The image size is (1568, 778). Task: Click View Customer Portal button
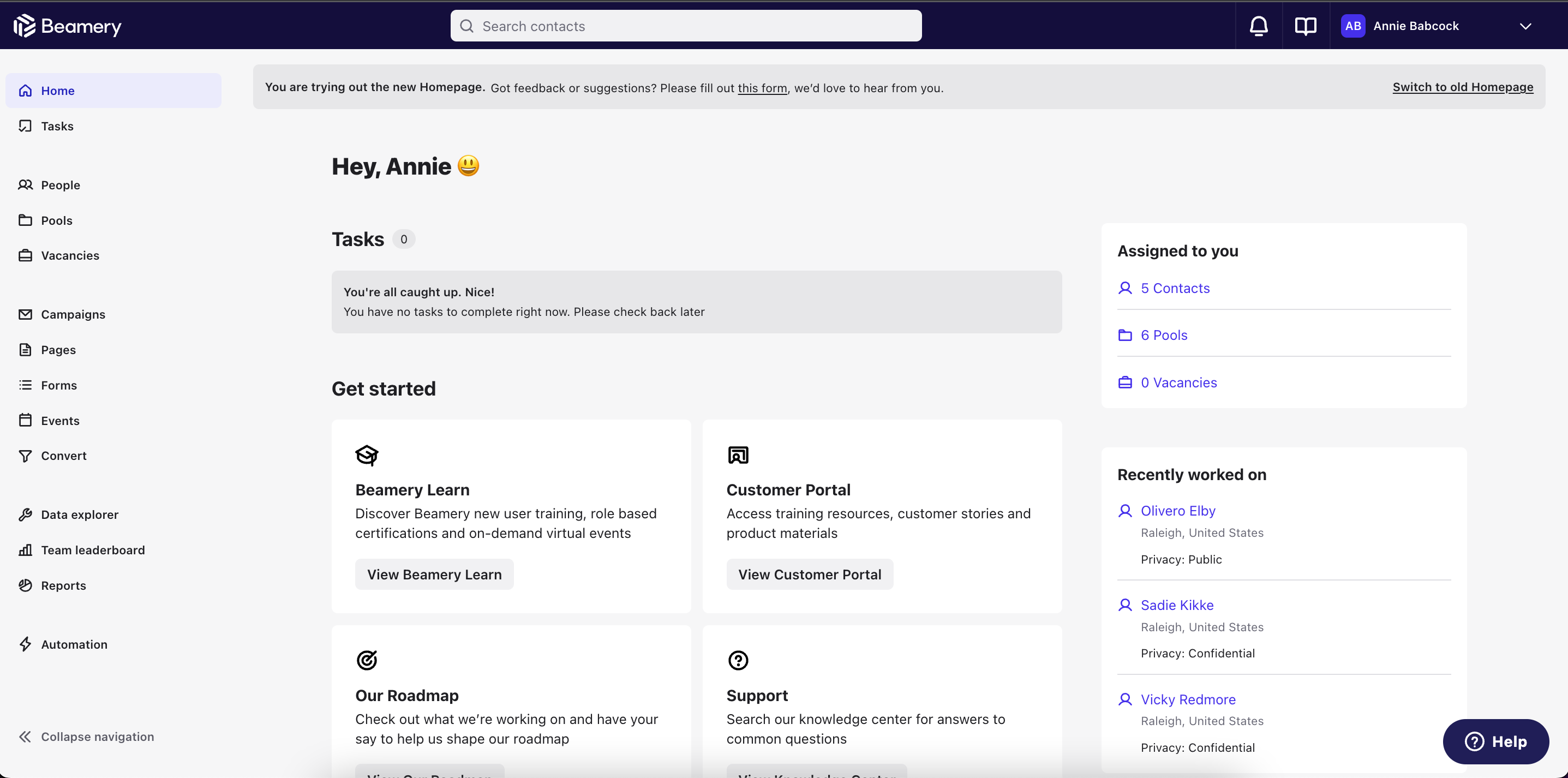pos(810,574)
